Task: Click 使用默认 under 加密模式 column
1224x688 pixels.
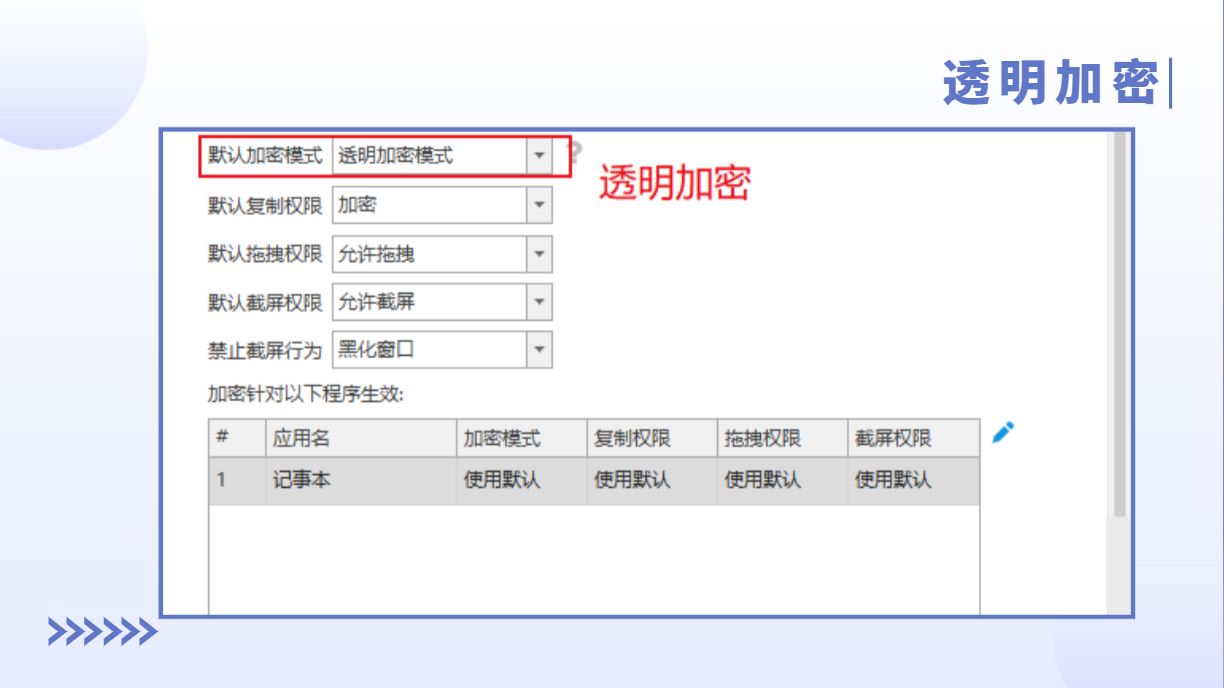Action: point(522,480)
